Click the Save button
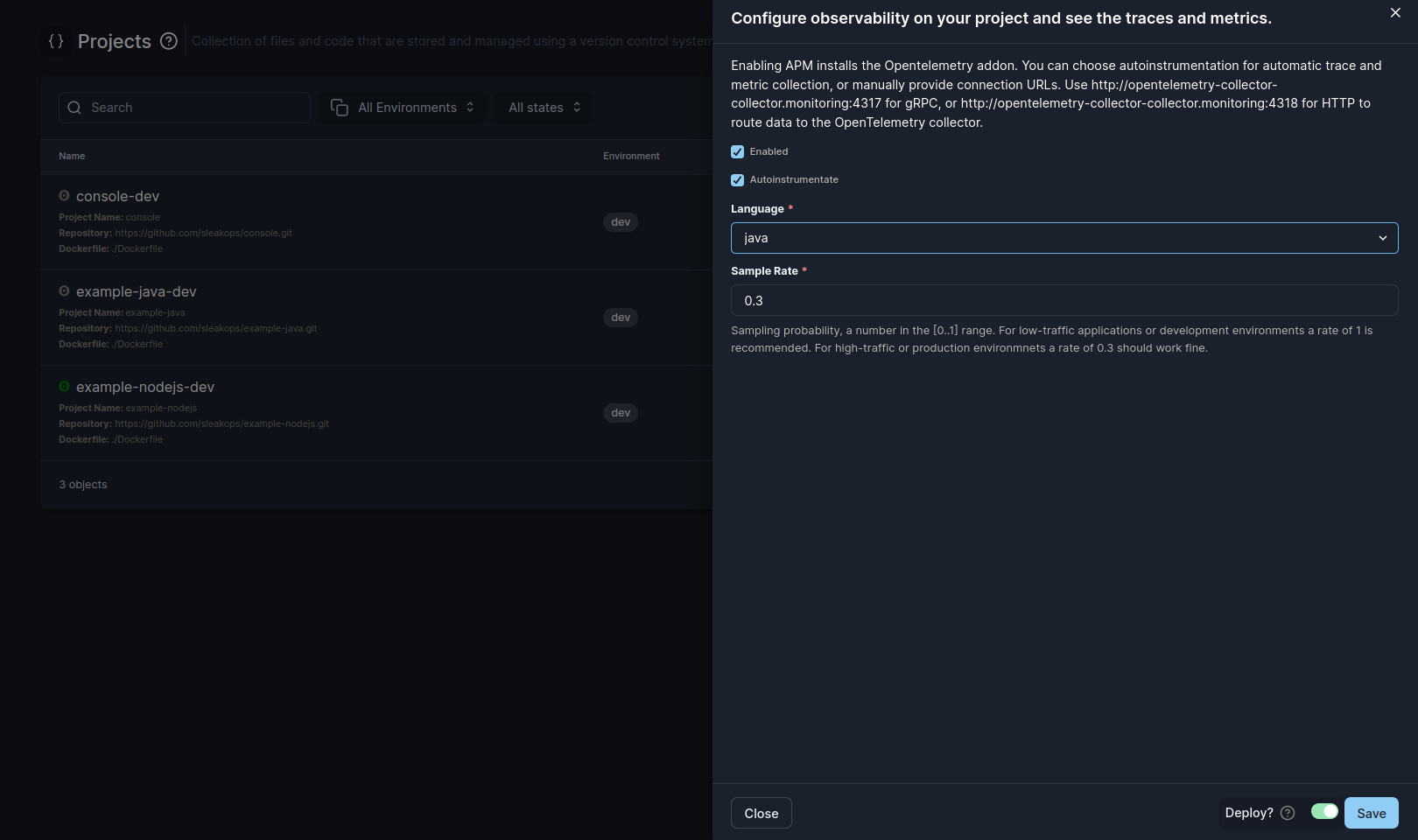The image size is (1418, 840). click(x=1371, y=813)
